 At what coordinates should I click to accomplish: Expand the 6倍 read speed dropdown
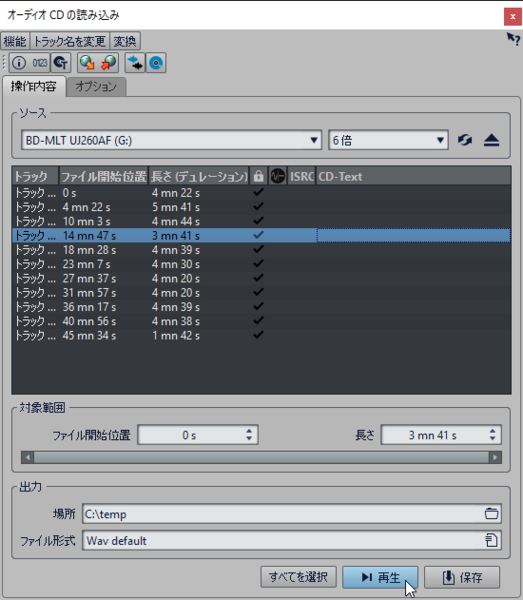(x=388, y=140)
